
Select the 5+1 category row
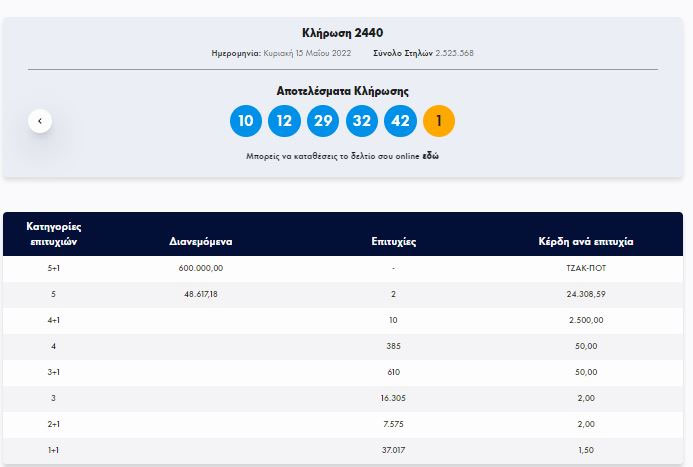tap(52, 269)
